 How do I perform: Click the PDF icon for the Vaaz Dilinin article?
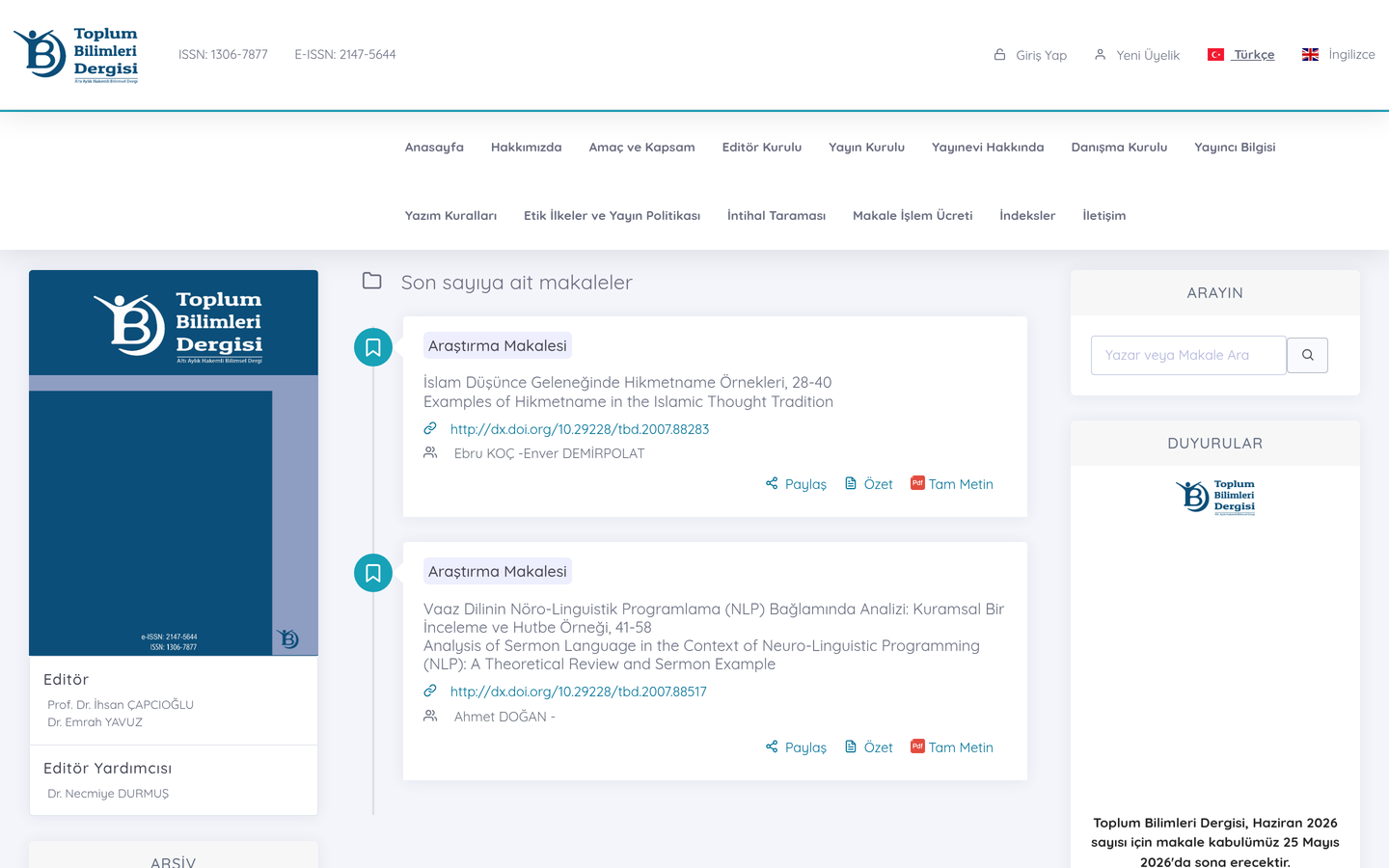pos(917,746)
